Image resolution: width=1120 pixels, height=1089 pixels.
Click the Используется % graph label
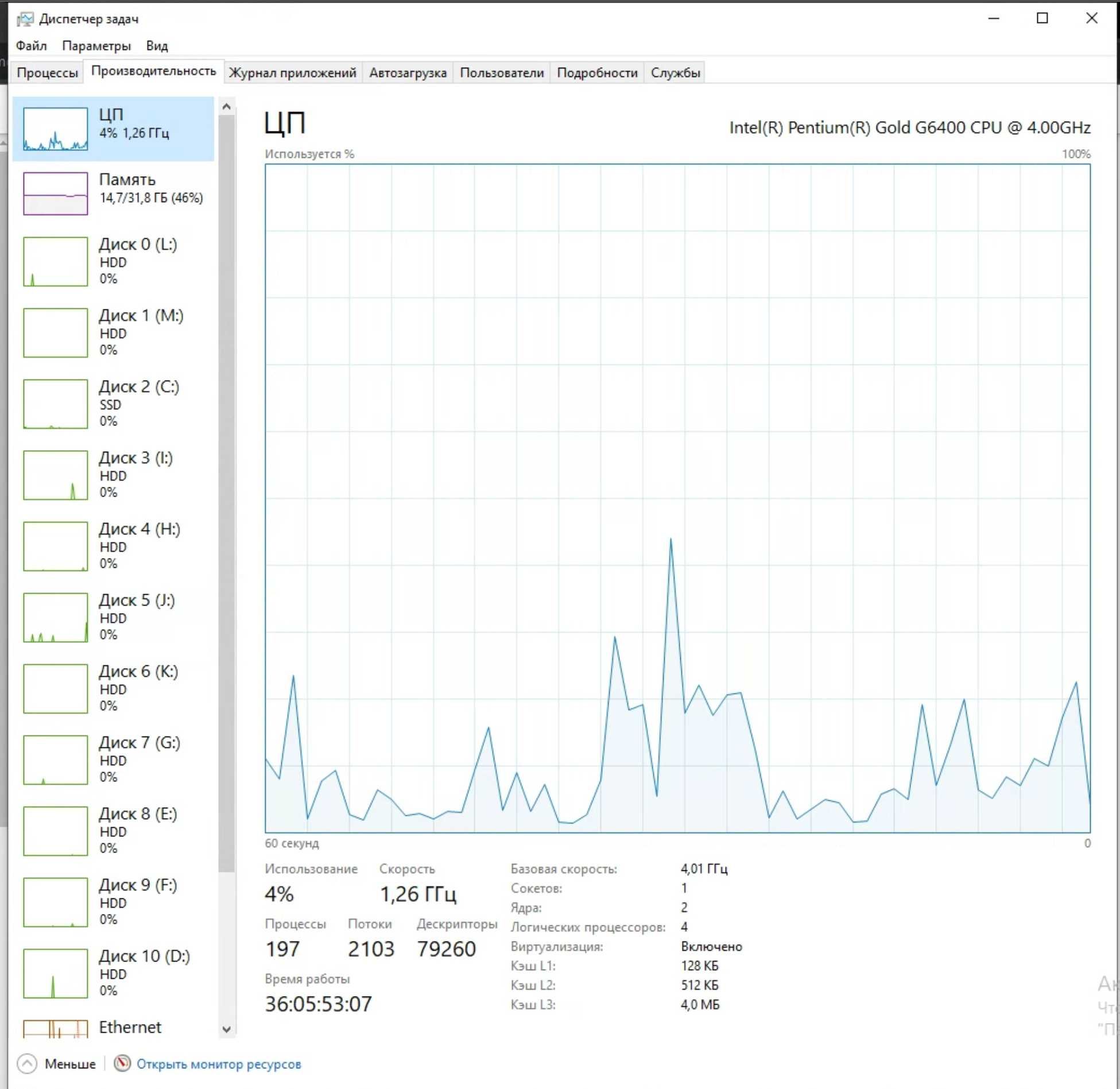309,154
